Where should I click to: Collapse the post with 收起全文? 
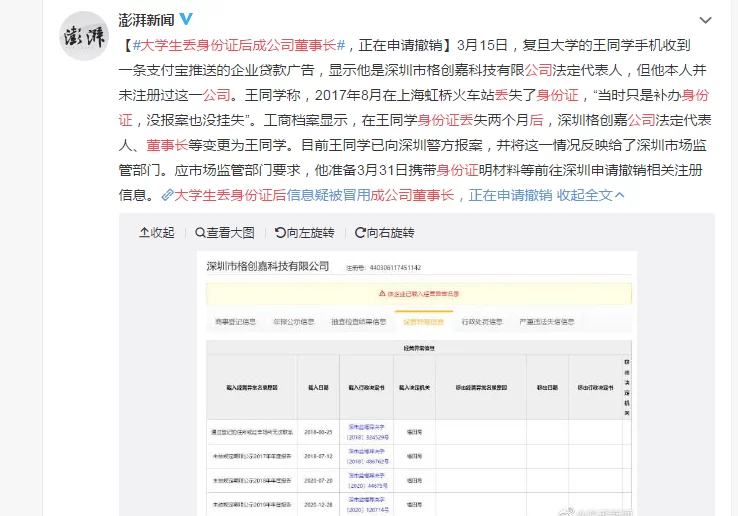point(584,195)
